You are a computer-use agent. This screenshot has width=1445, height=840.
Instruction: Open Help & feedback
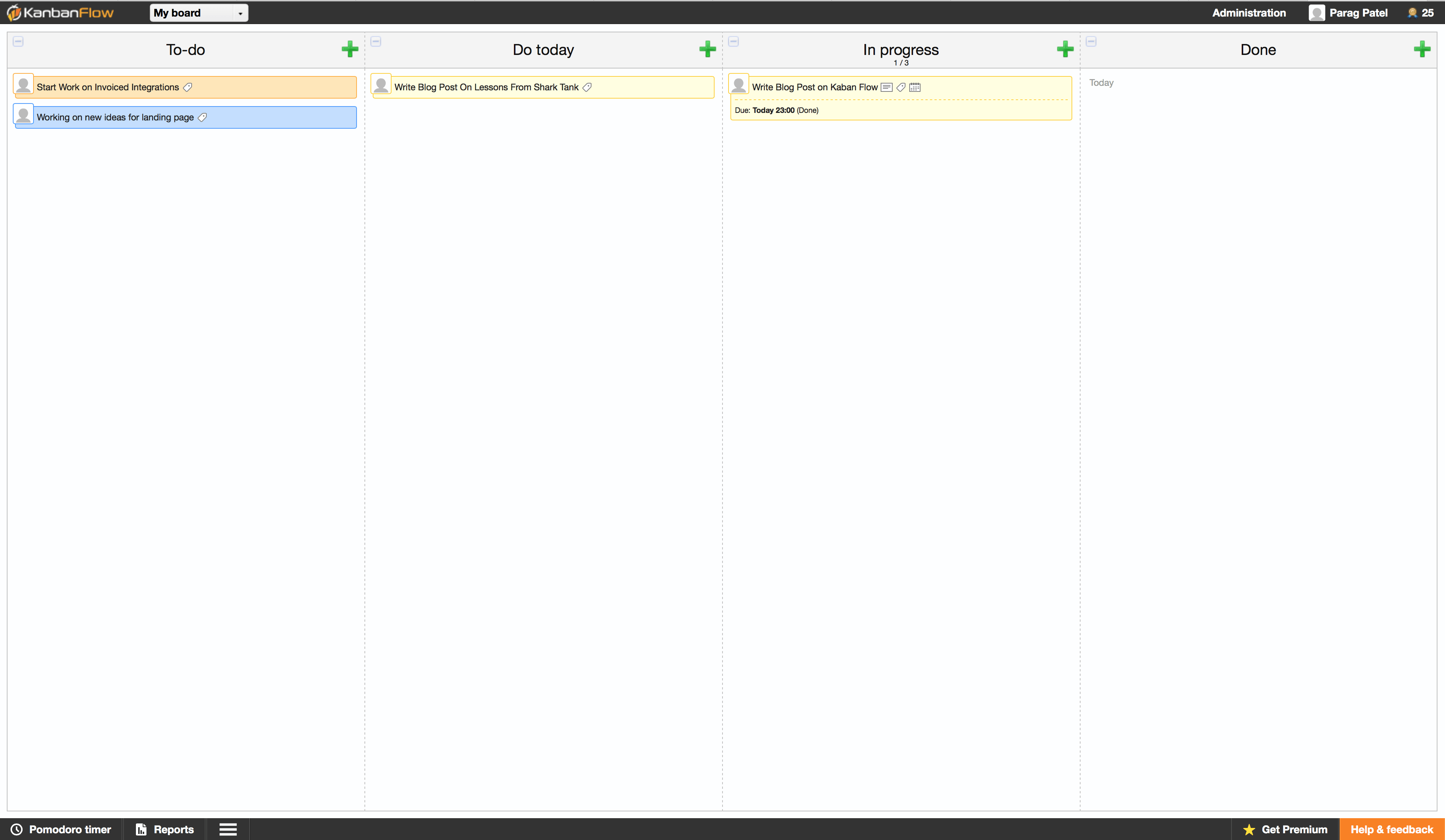1392,829
